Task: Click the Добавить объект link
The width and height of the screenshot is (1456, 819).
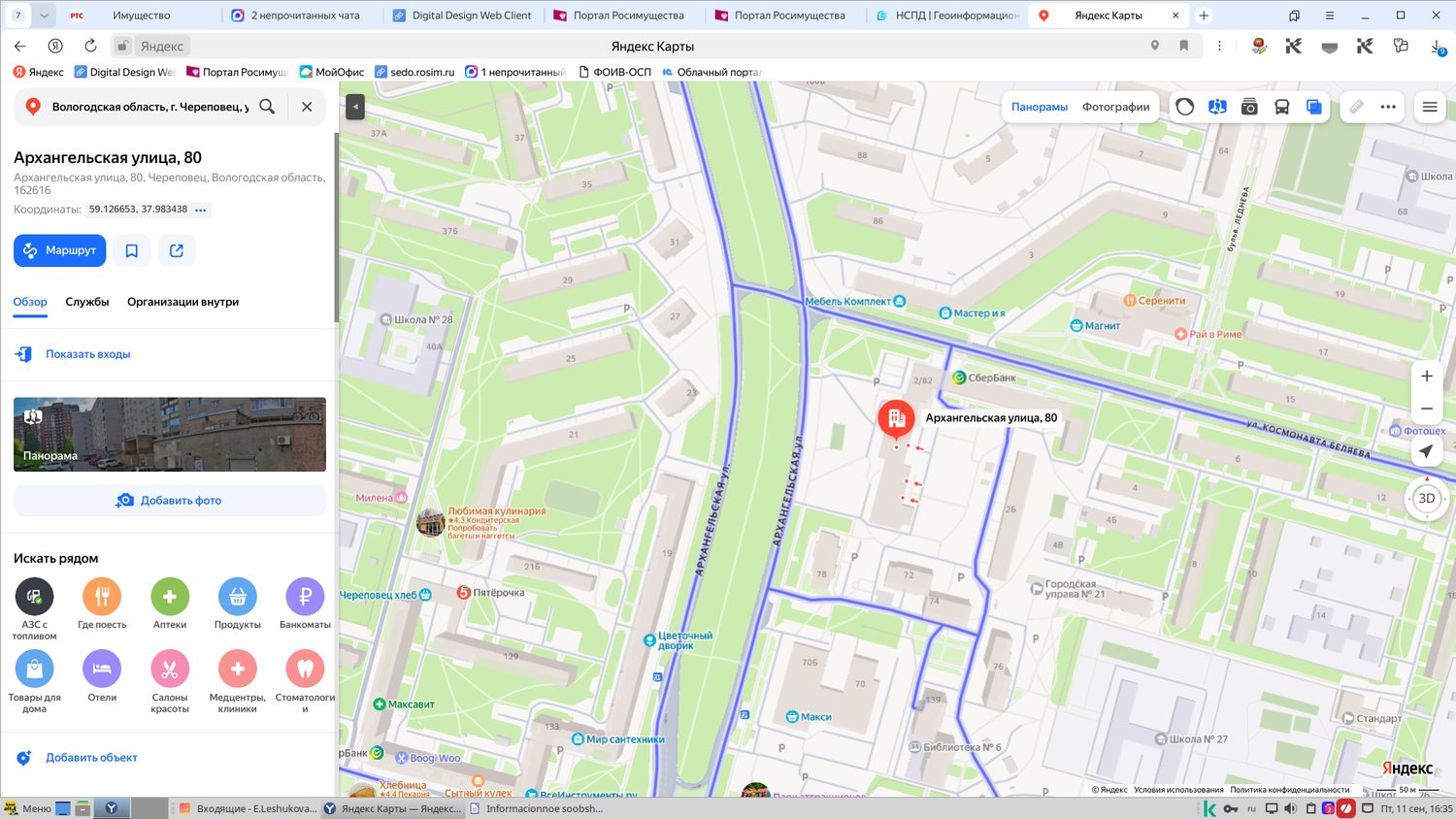Action: (91, 758)
